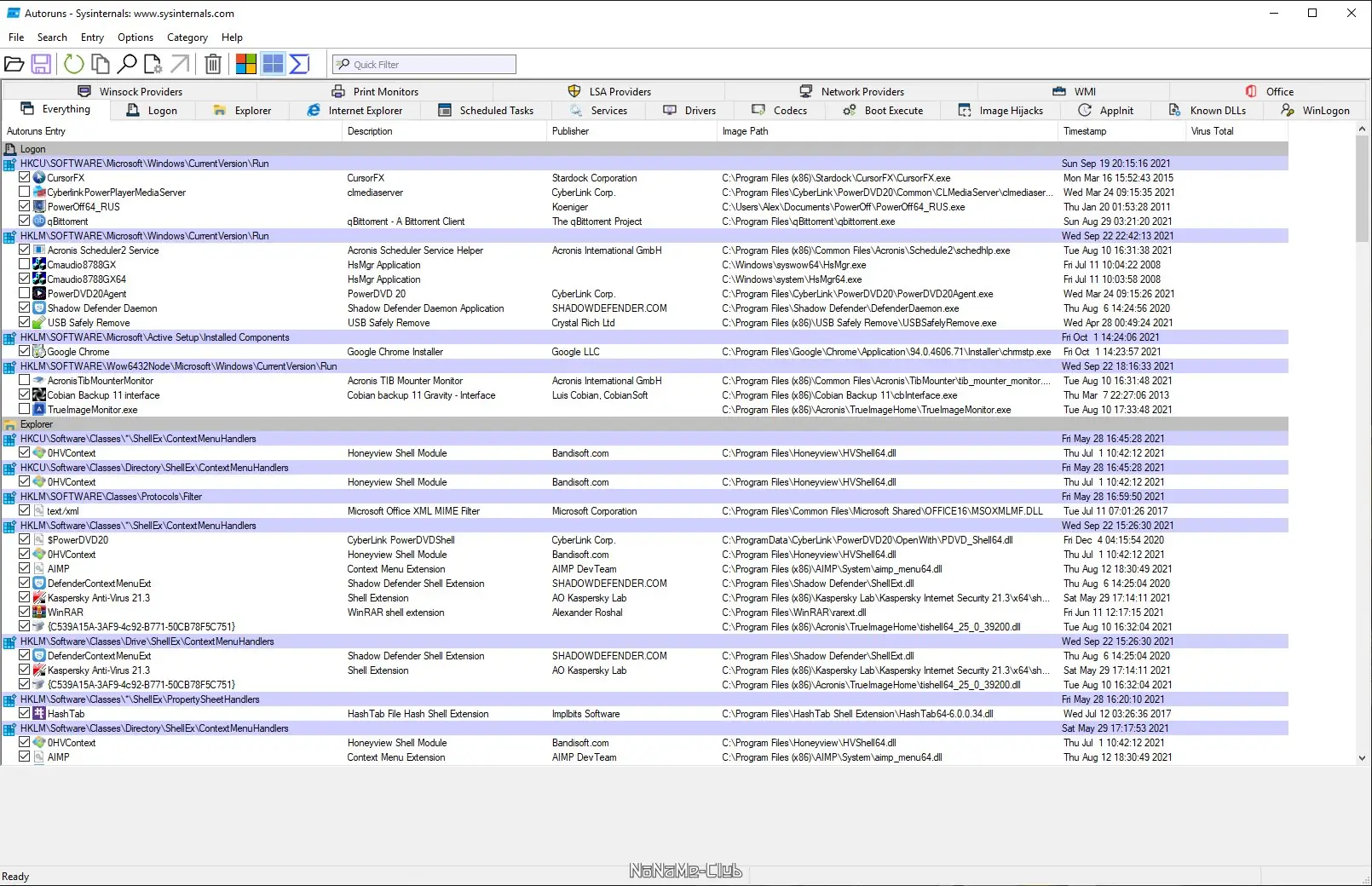The height and width of the screenshot is (886, 1372).
Task: Click the Save floppy disk icon
Action: coord(41,64)
